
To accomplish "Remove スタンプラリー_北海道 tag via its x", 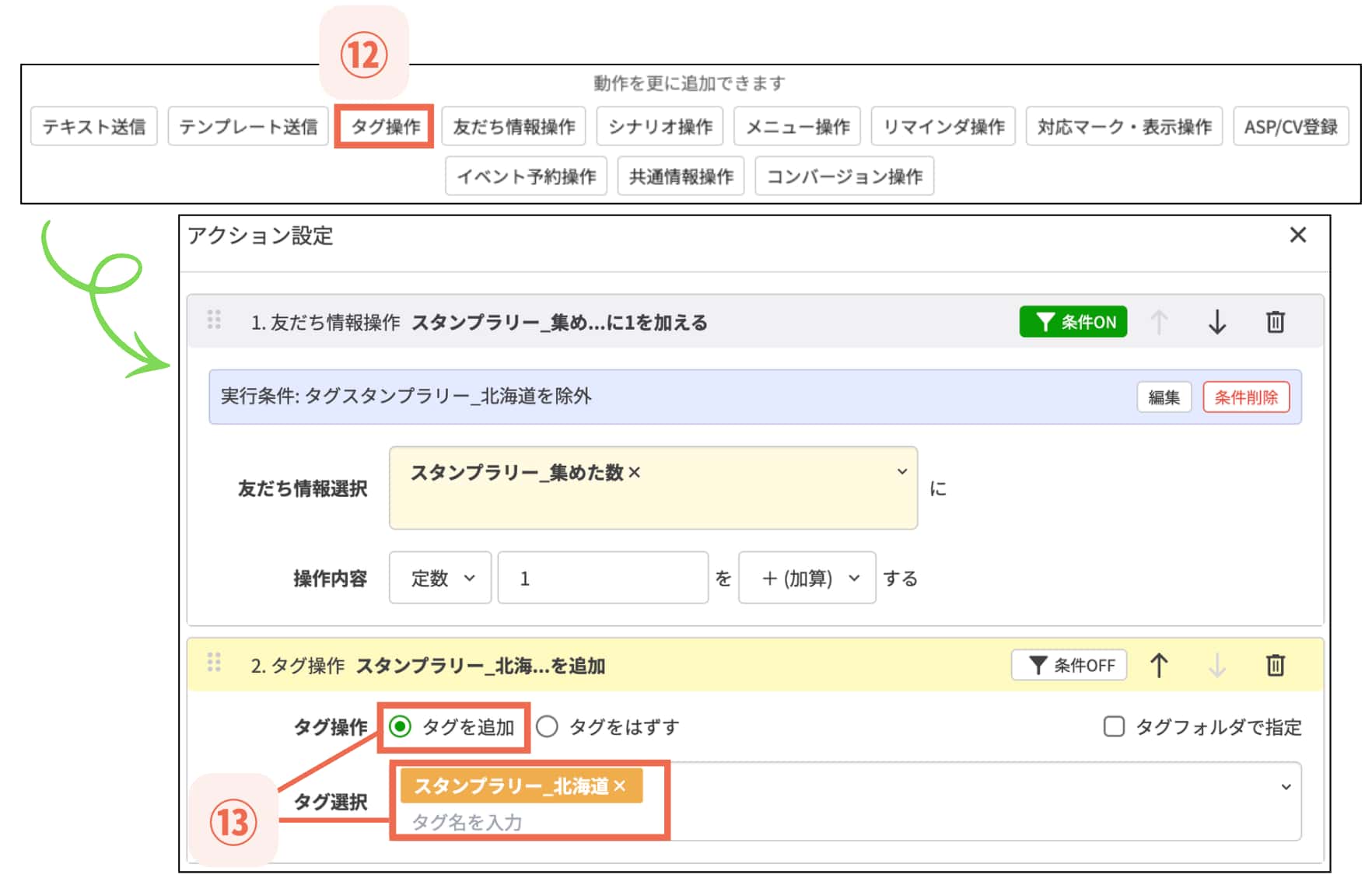I will point(620,786).
